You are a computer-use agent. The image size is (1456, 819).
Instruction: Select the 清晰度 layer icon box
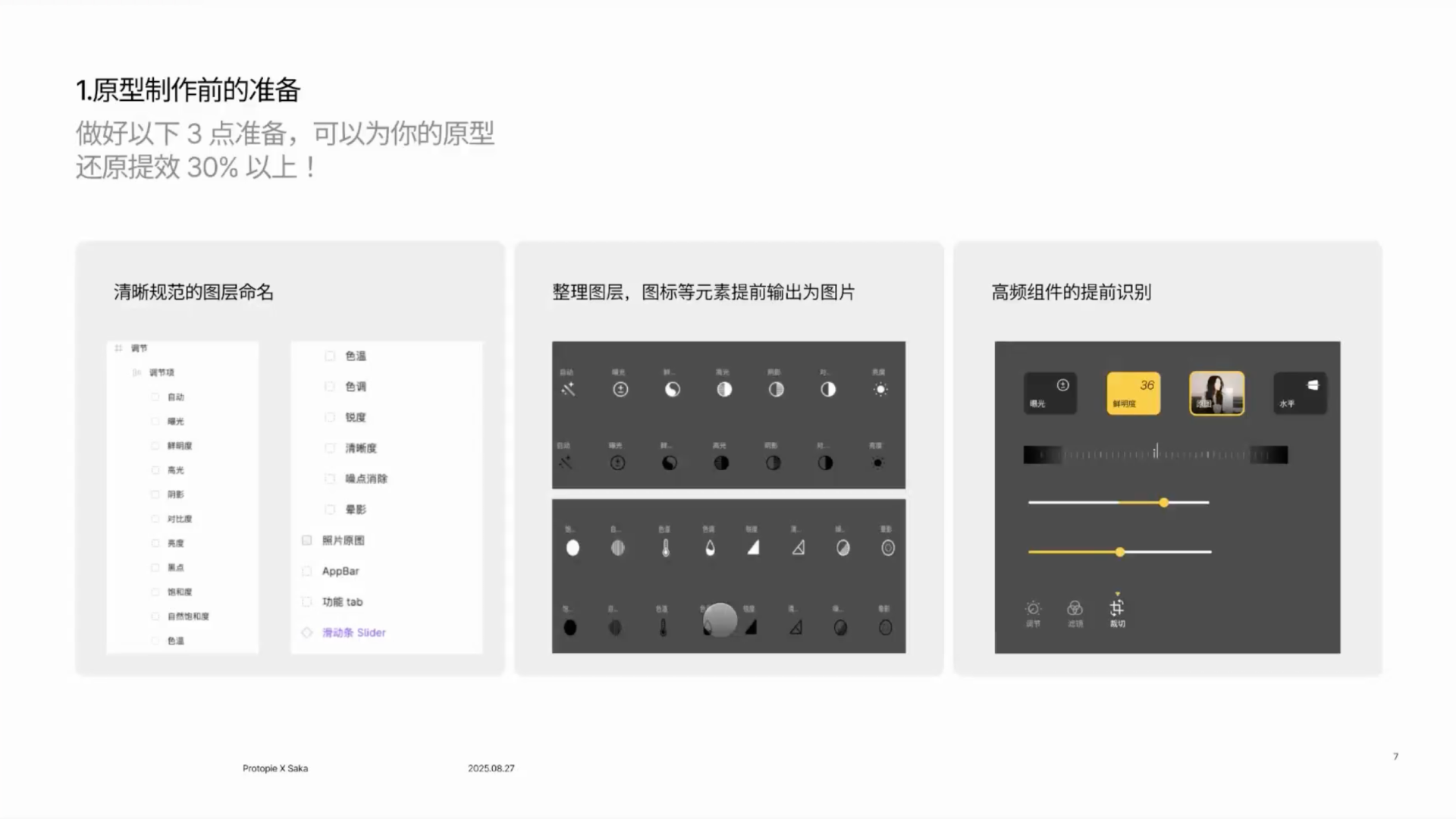tap(330, 448)
